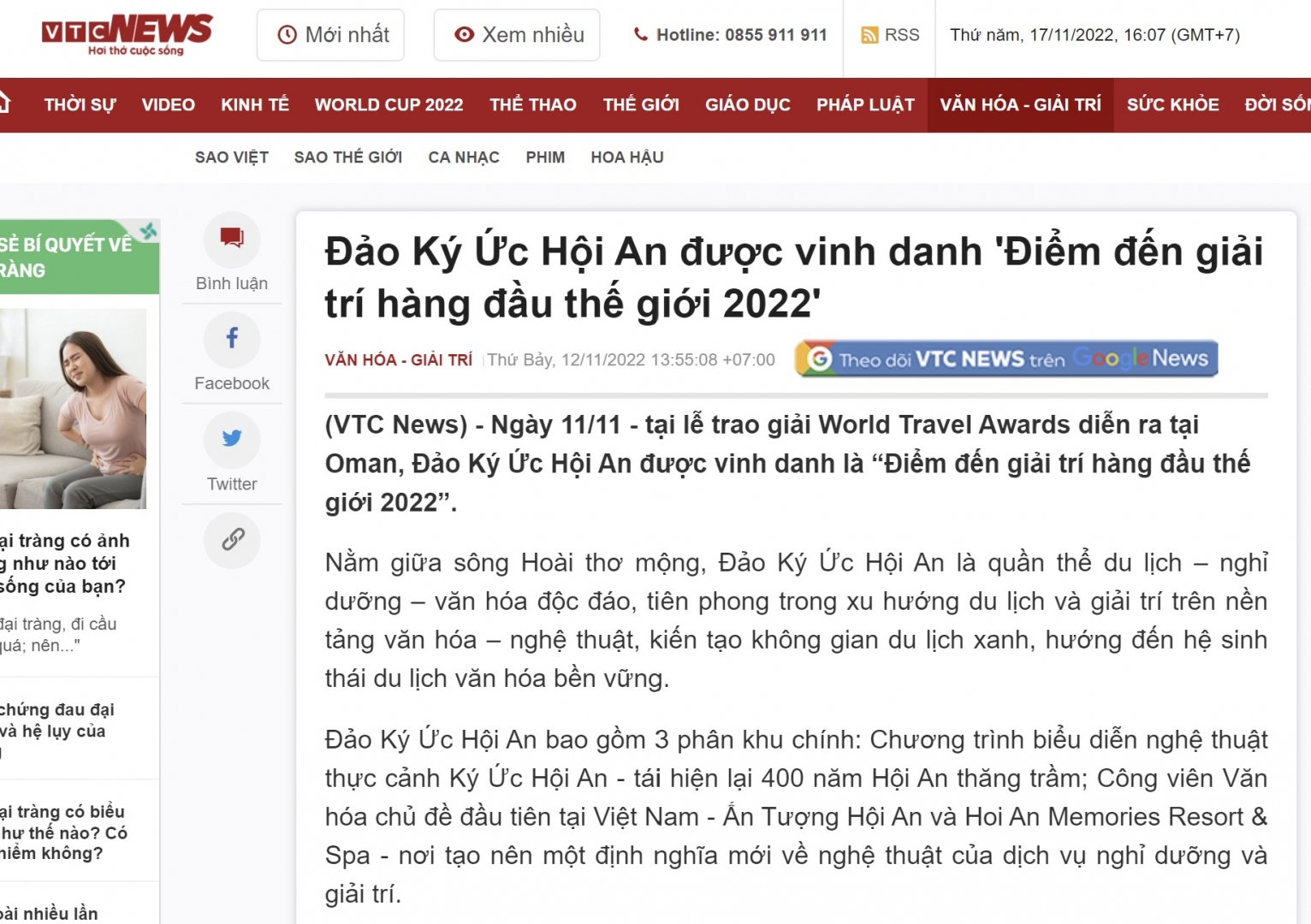Click the home icon in the navigation bar
The width and height of the screenshot is (1311, 924).
pyautogui.click(x=3, y=104)
